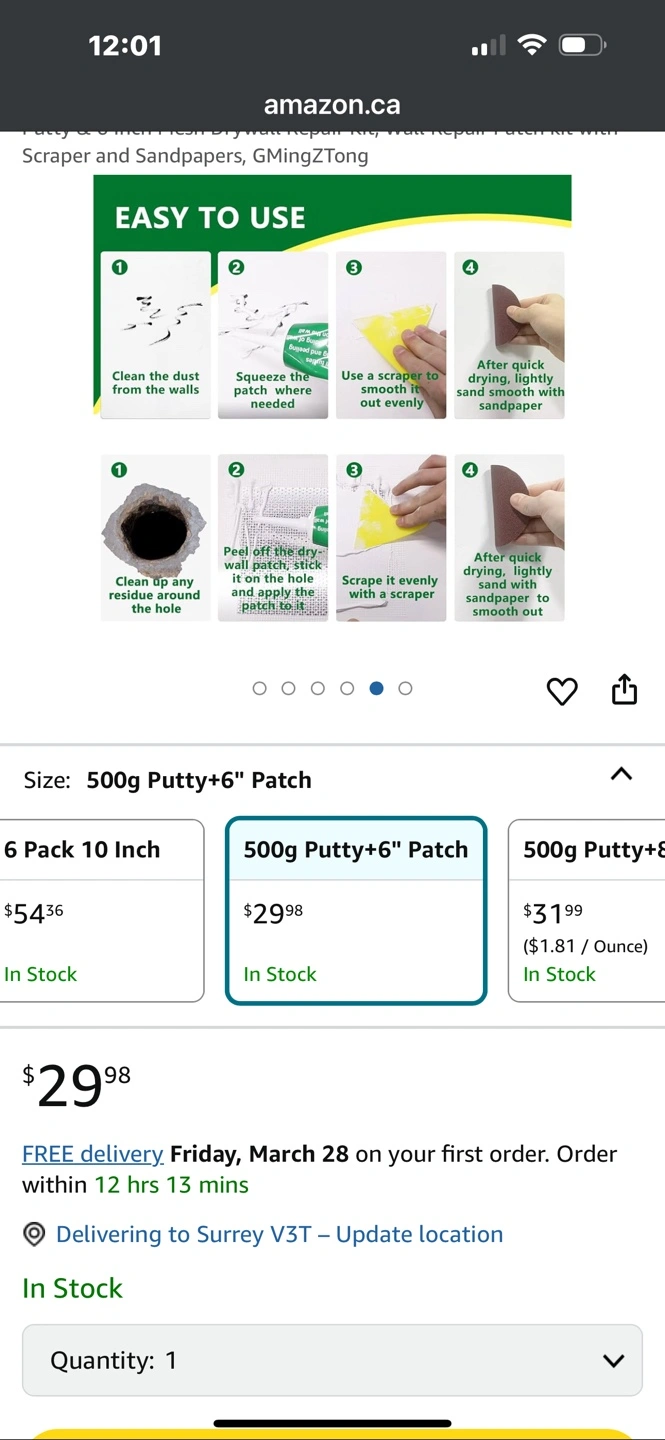Open the FREE delivery link
This screenshot has width=665, height=1440.
pyautogui.click(x=93, y=1154)
